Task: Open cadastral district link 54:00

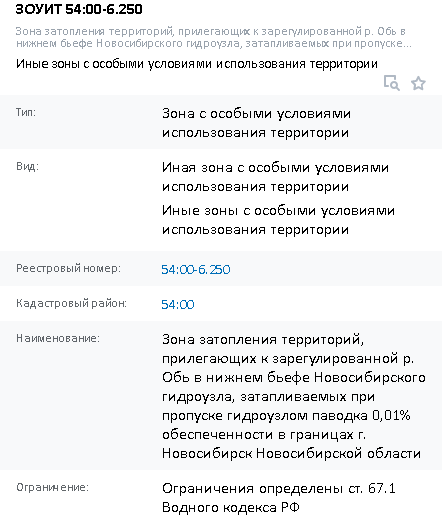Action: pos(178,304)
